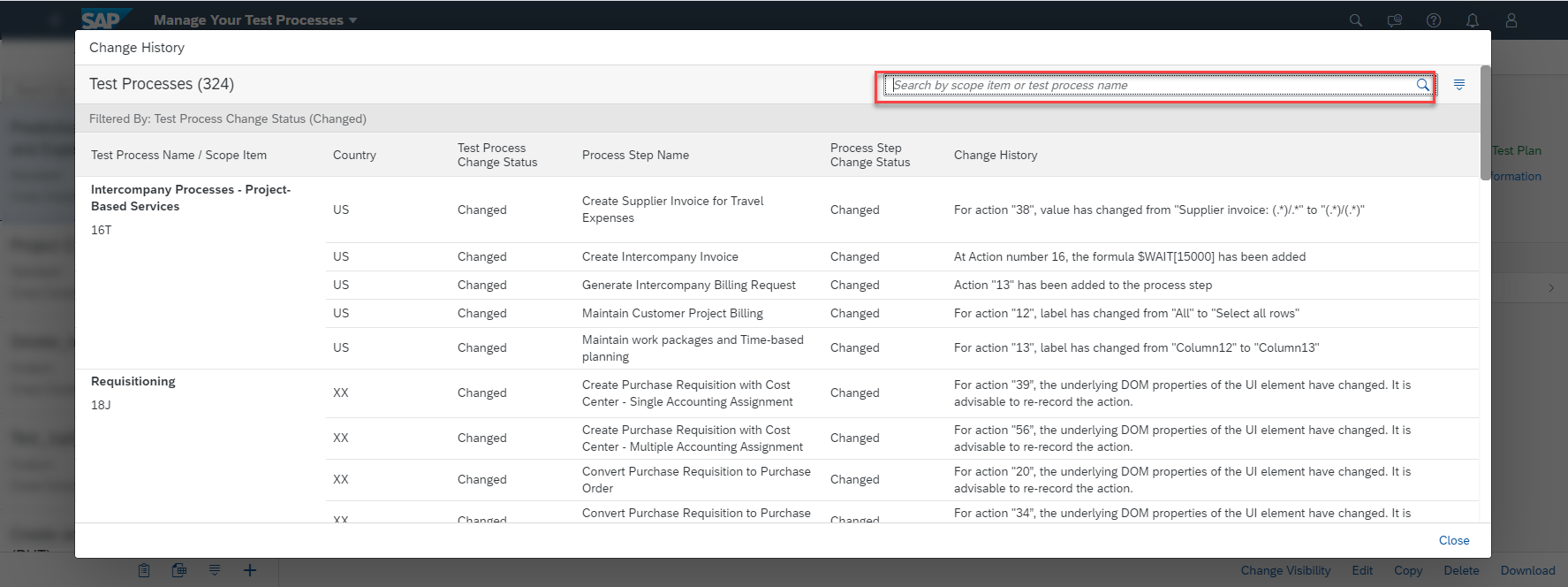The image size is (1568, 587).
Task: Click the $WAIT[15000] formula change text
Action: 1130,256
